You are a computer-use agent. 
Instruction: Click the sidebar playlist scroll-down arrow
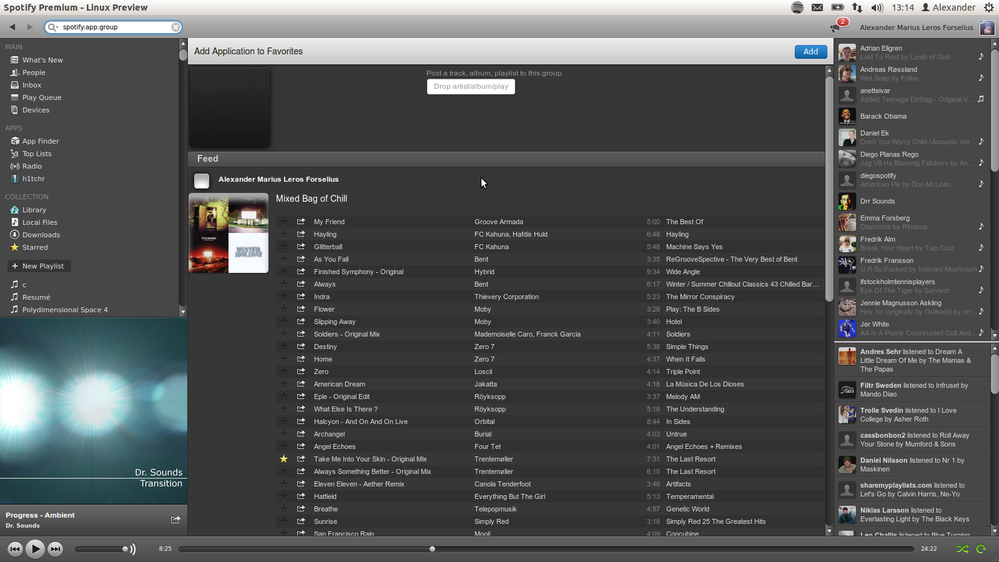point(183,312)
